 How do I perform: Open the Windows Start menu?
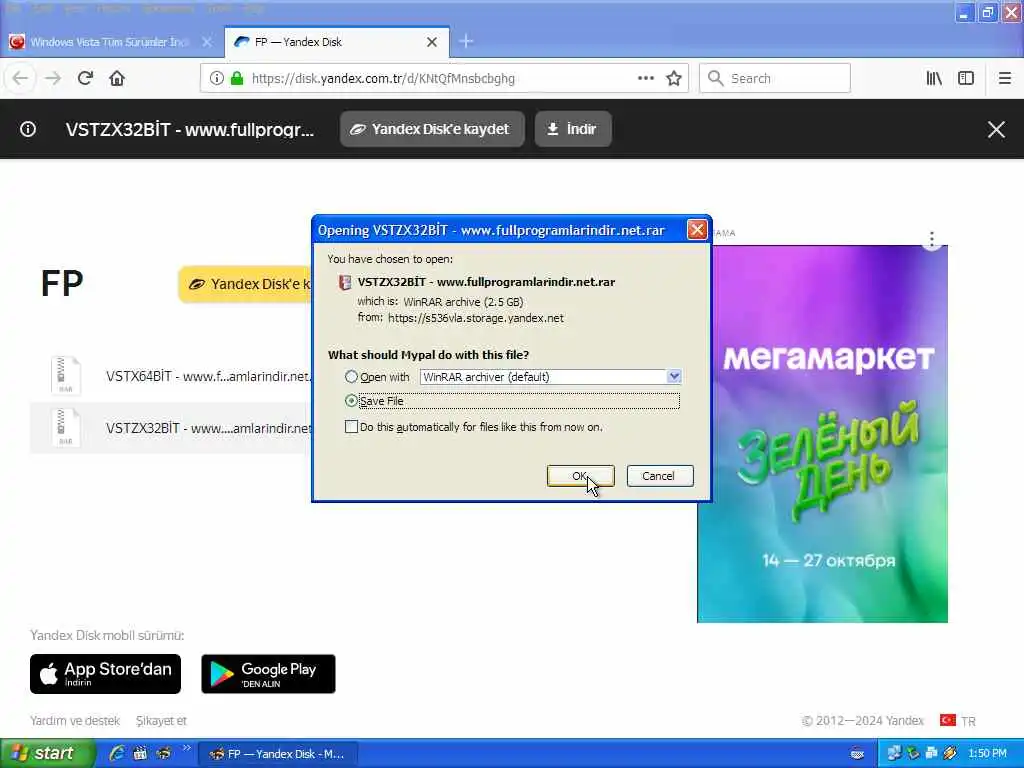(46, 754)
